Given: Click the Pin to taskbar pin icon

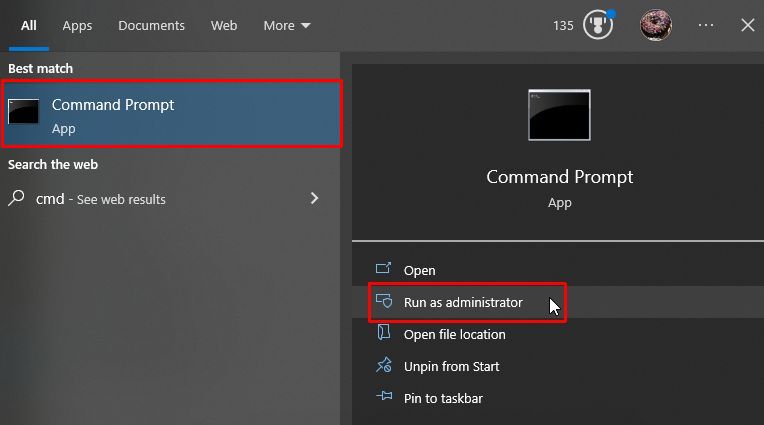Looking at the screenshot, I should [384, 396].
